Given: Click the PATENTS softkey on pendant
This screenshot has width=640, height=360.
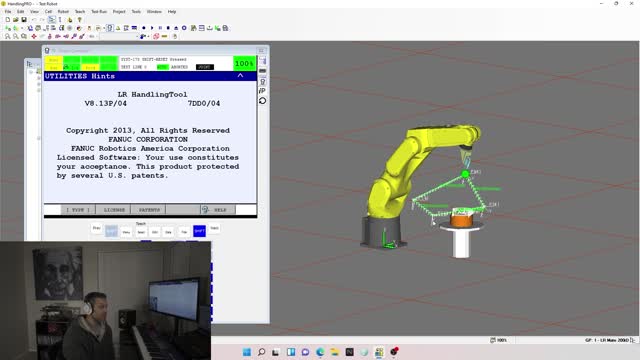Looking at the screenshot, I should tap(149, 210).
